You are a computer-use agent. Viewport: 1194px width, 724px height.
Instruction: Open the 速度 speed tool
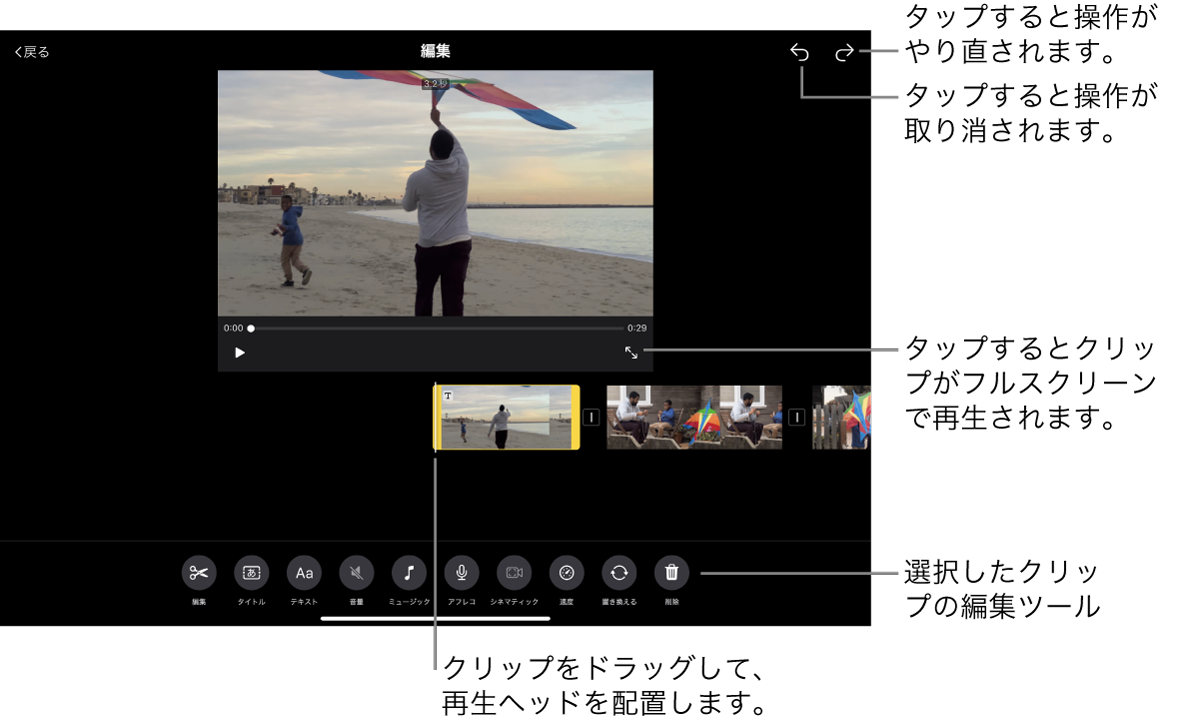coord(567,573)
